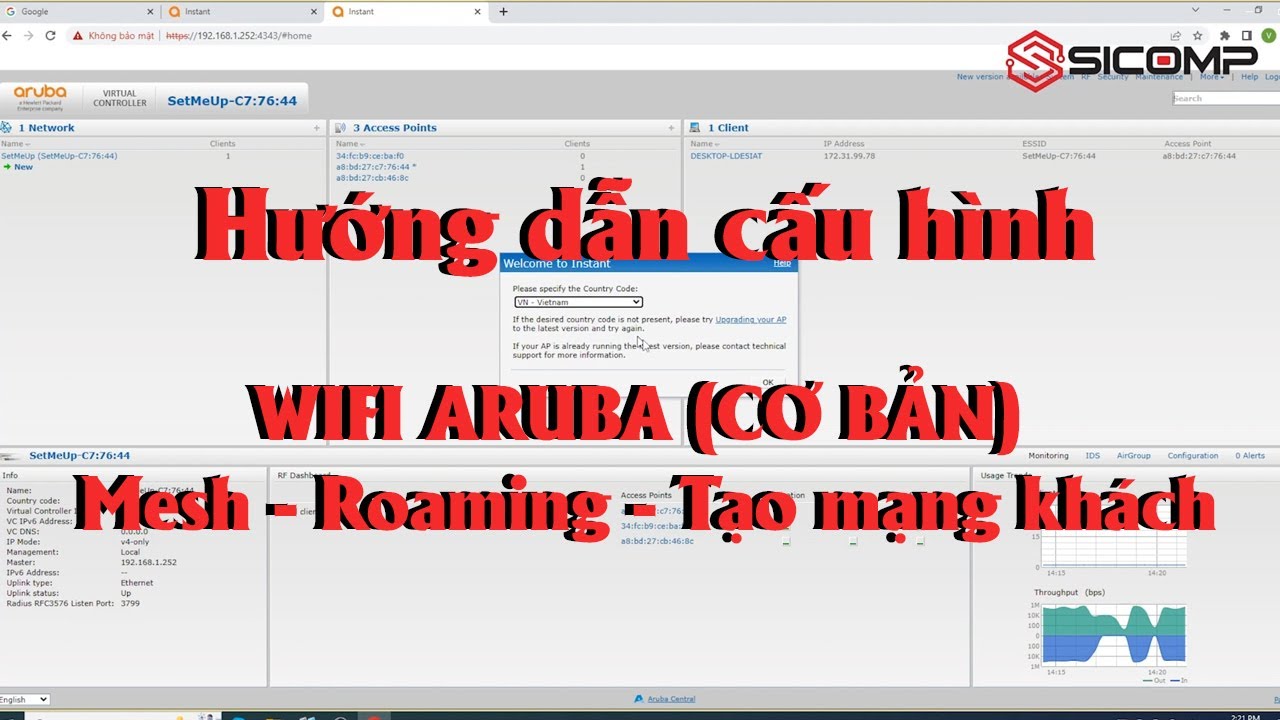The image size is (1280, 720).
Task: Open a new browser tab with the plus
Action: [503, 12]
